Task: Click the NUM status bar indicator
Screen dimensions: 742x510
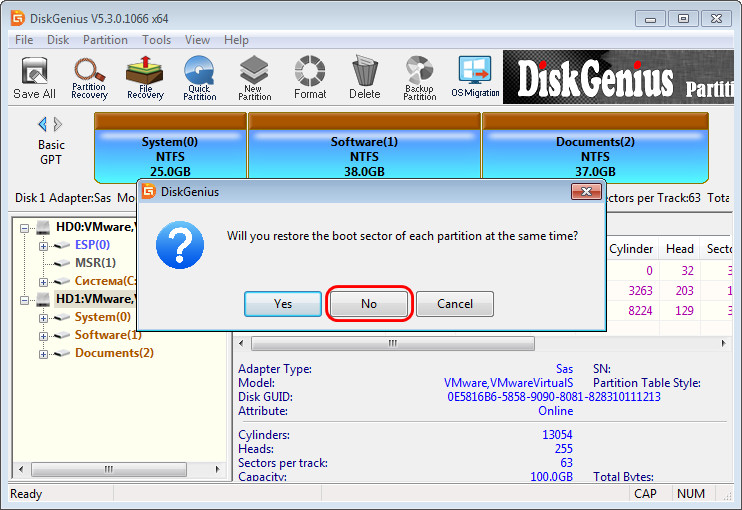Action: (690, 494)
